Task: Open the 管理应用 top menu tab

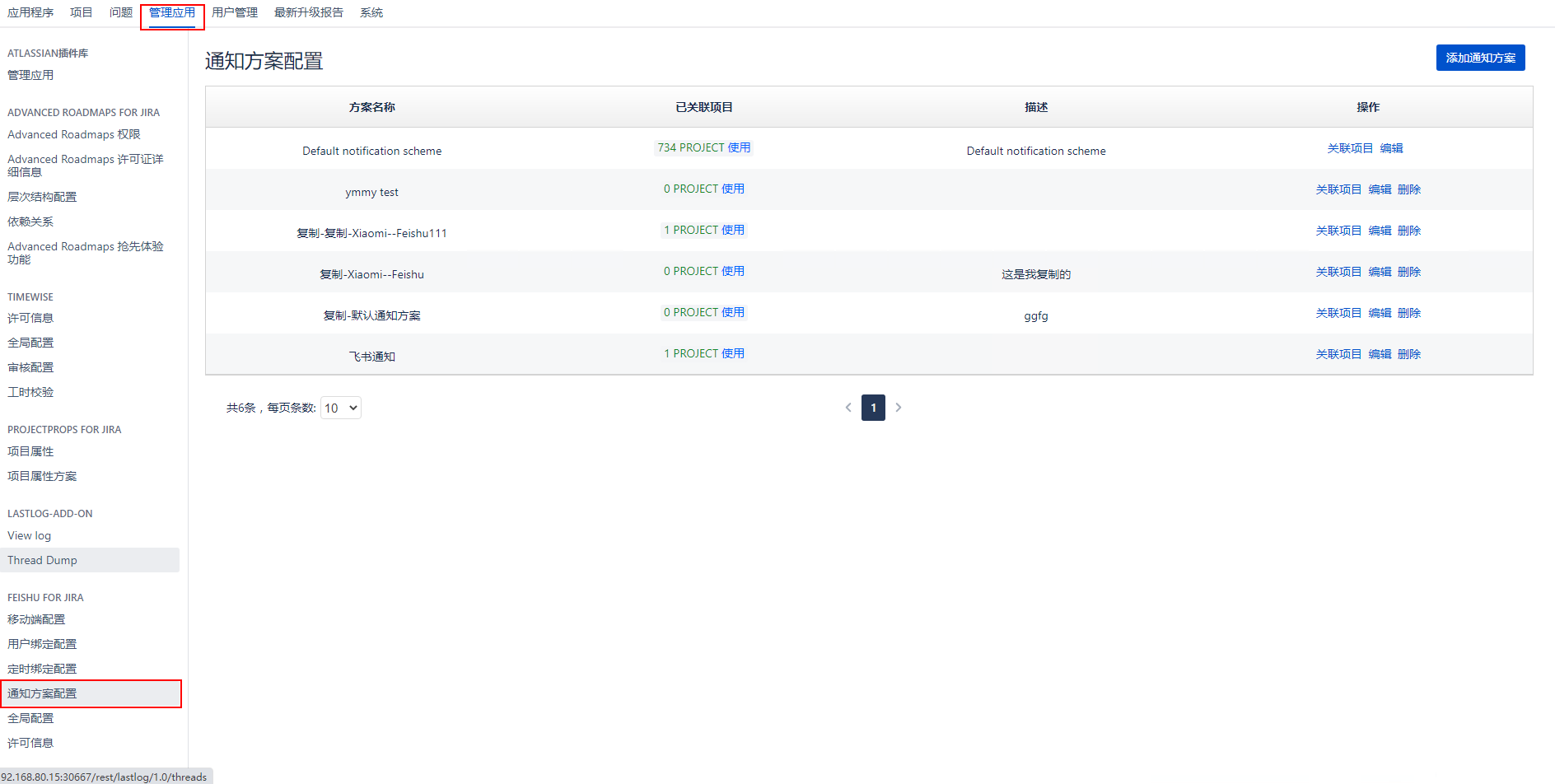Action: click(172, 13)
